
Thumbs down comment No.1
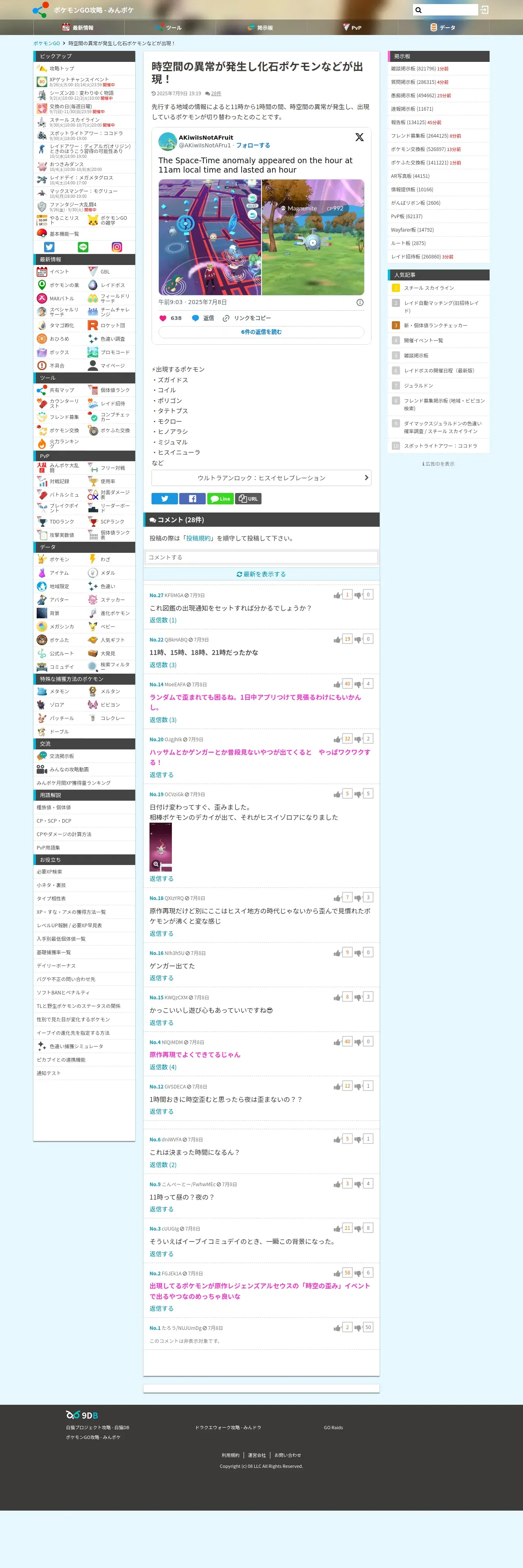coord(358,1328)
